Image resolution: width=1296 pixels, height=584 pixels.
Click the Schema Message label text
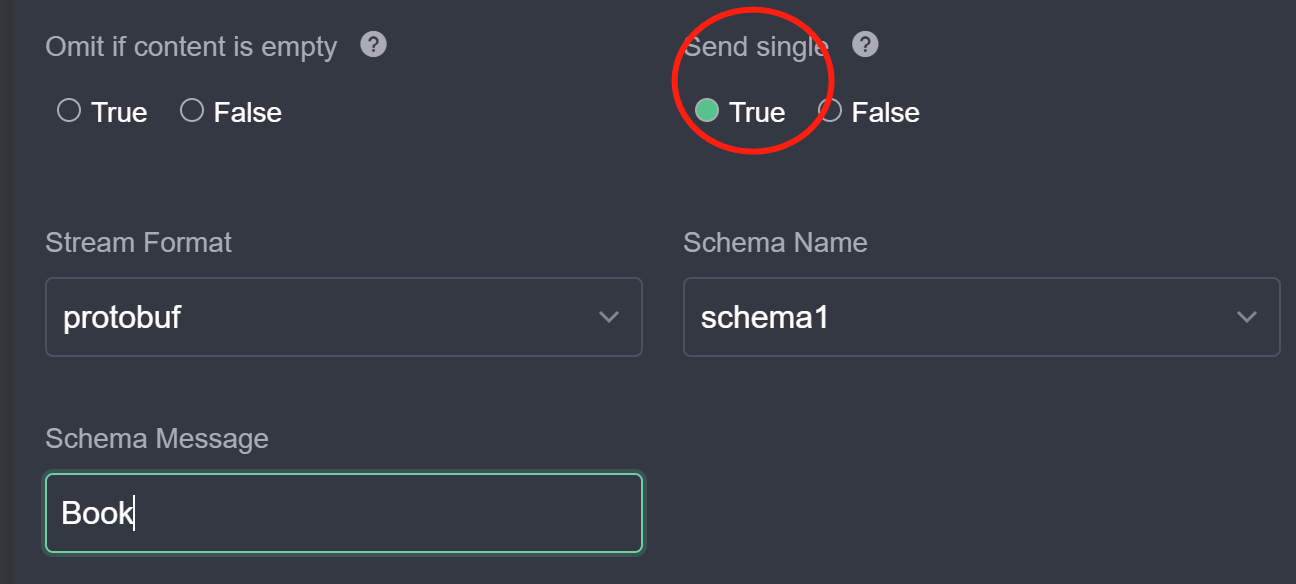click(157, 438)
